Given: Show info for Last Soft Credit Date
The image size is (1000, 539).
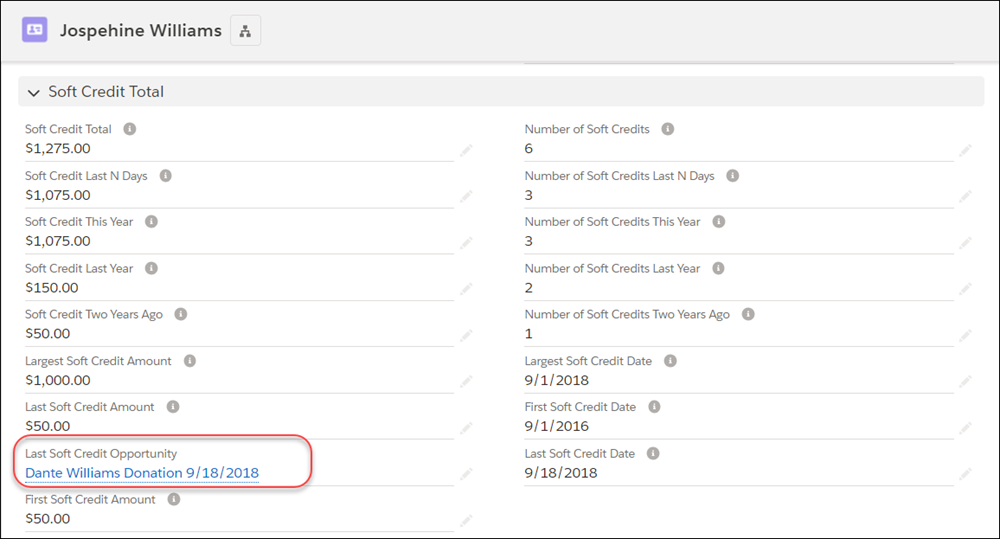Looking at the screenshot, I should [x=653, y=453].
